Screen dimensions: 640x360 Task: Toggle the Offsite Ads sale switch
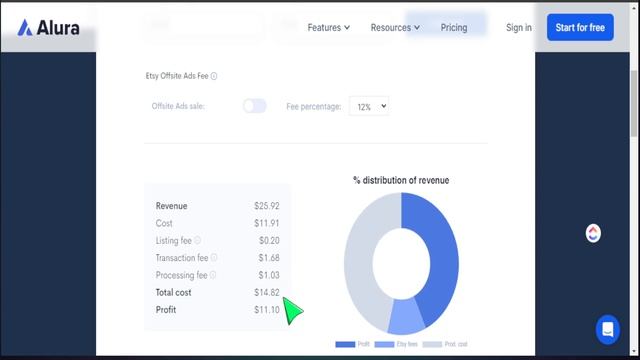click(254, 106)
